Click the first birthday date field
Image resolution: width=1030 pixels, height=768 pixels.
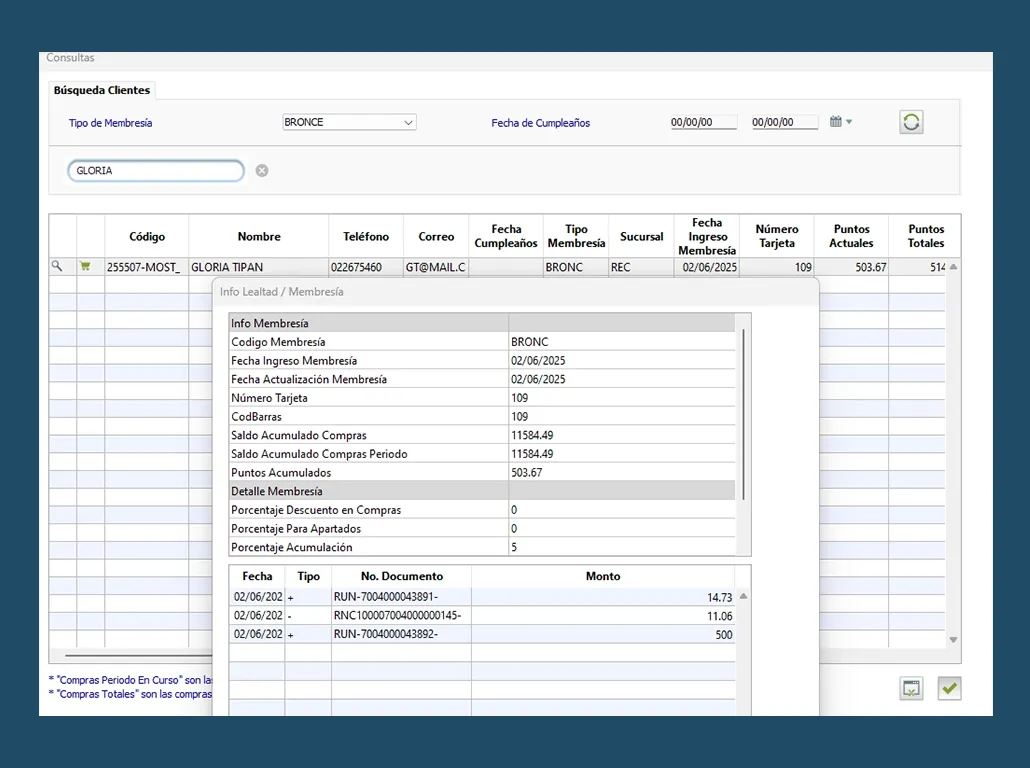[x=703, y=123]
